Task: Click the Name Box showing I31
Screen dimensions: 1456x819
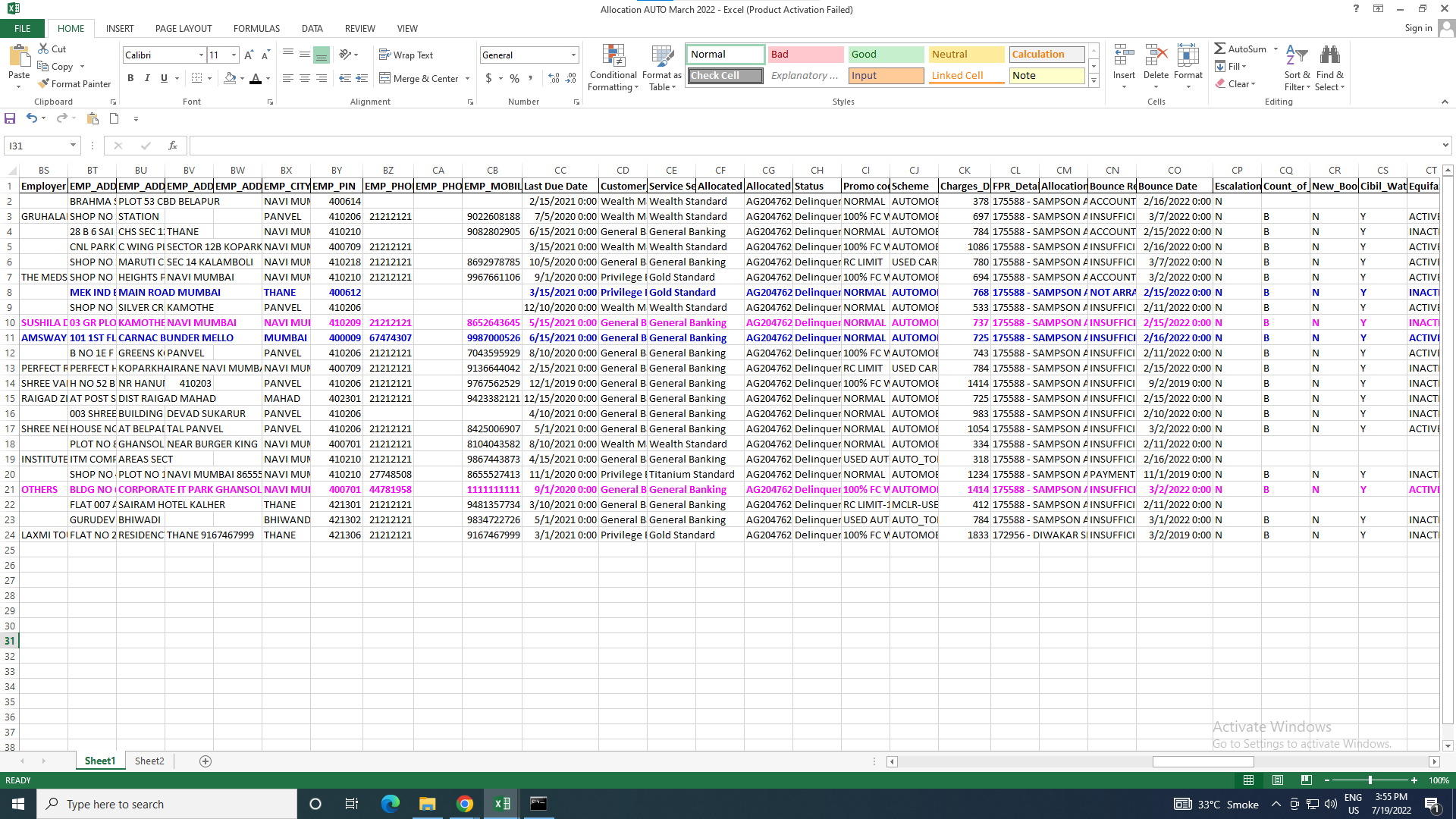Action: [36, 146]
